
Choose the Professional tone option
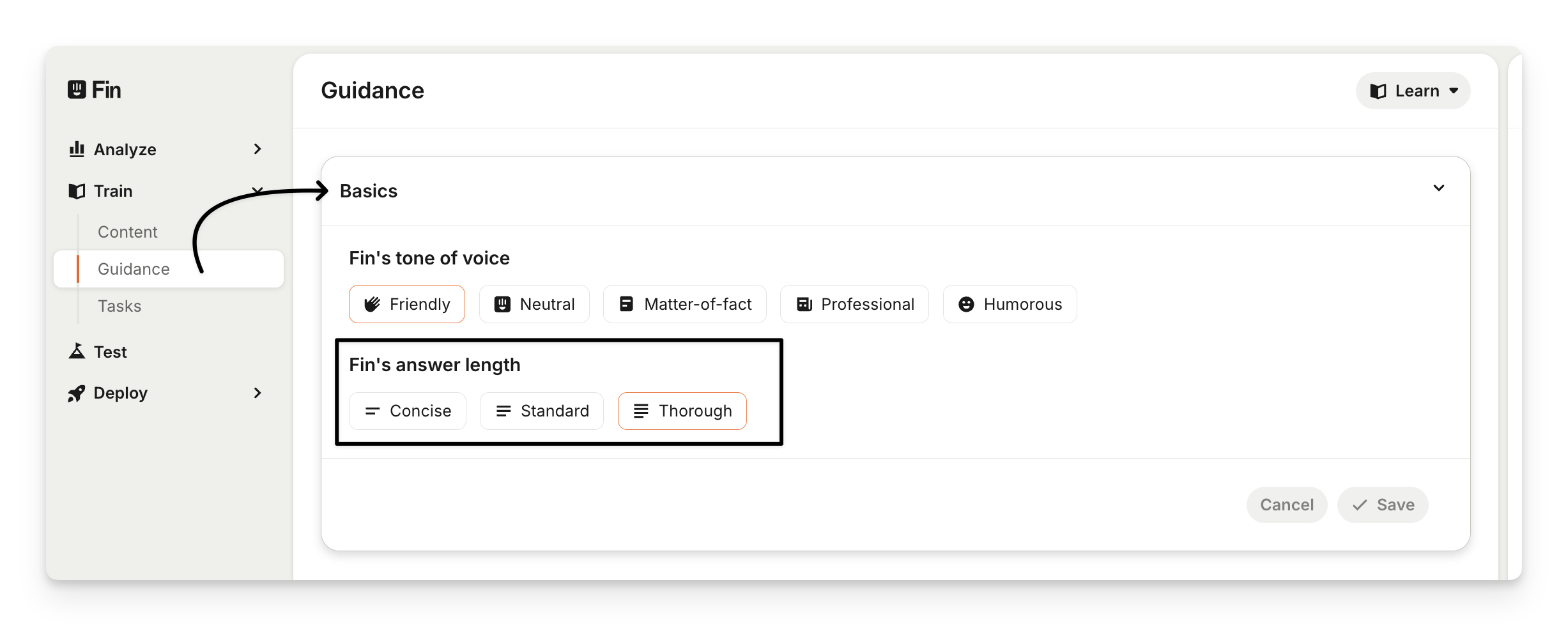854,304
